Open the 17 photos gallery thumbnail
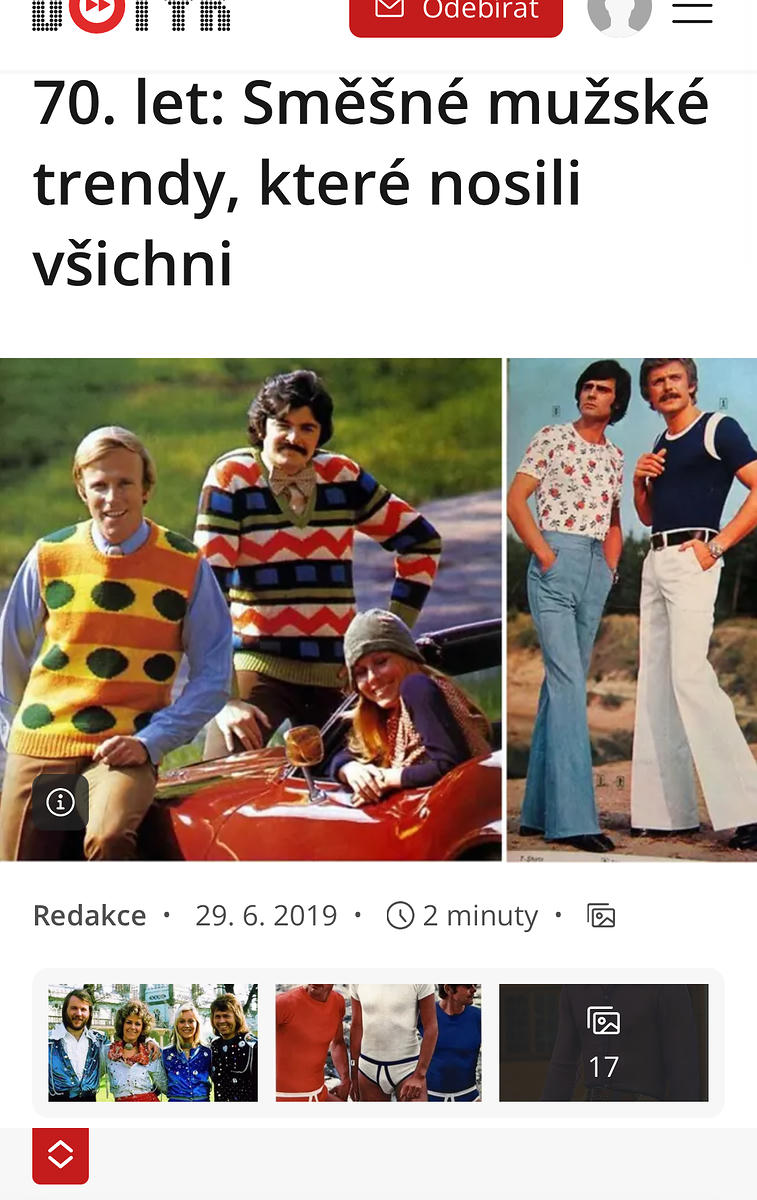This screenshot has height=1200, width=757. click(x=604, y=1043)
